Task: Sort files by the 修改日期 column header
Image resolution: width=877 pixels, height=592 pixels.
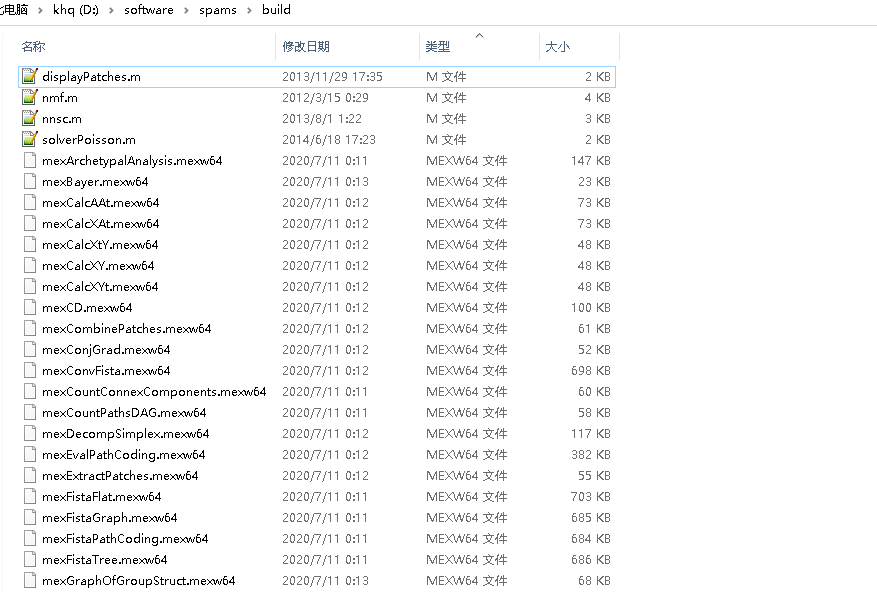Action: coord(305,46)
